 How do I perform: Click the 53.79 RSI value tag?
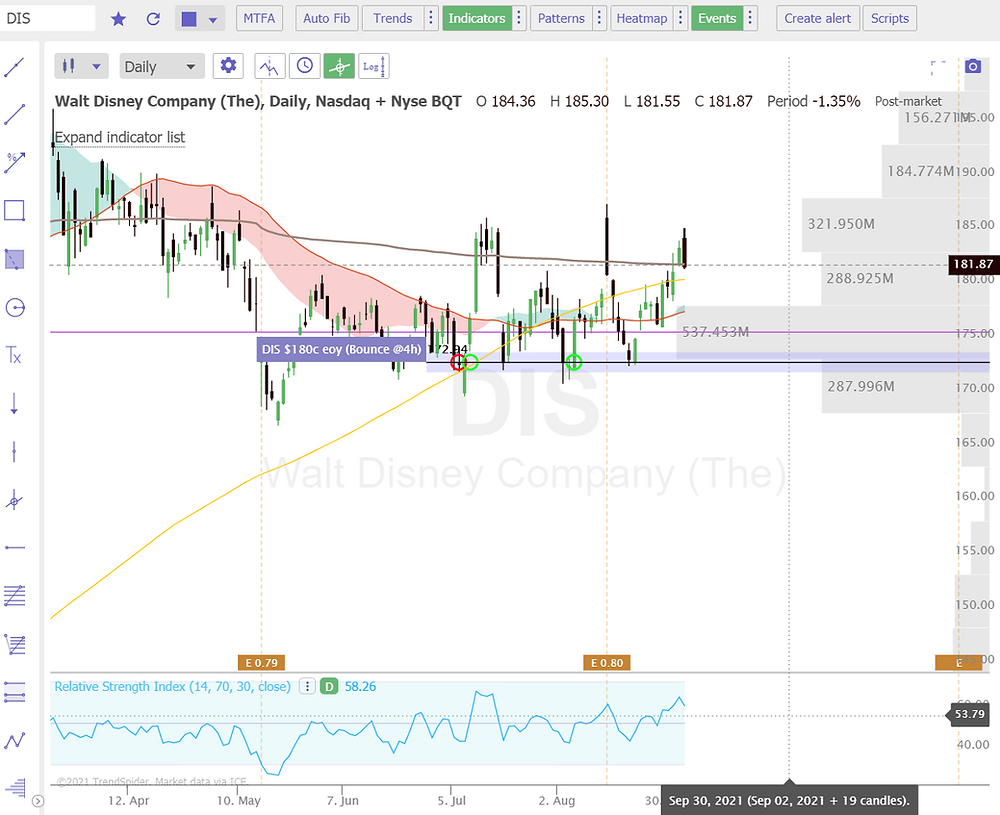click(x=969, y=714)
